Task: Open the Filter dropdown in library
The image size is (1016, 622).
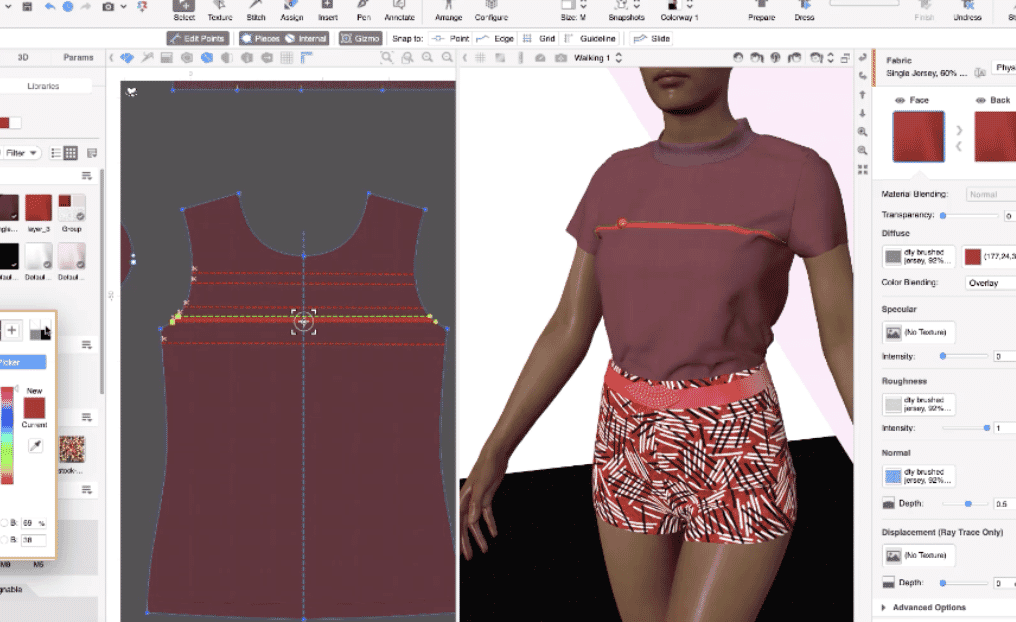Action: coord(20,153)
